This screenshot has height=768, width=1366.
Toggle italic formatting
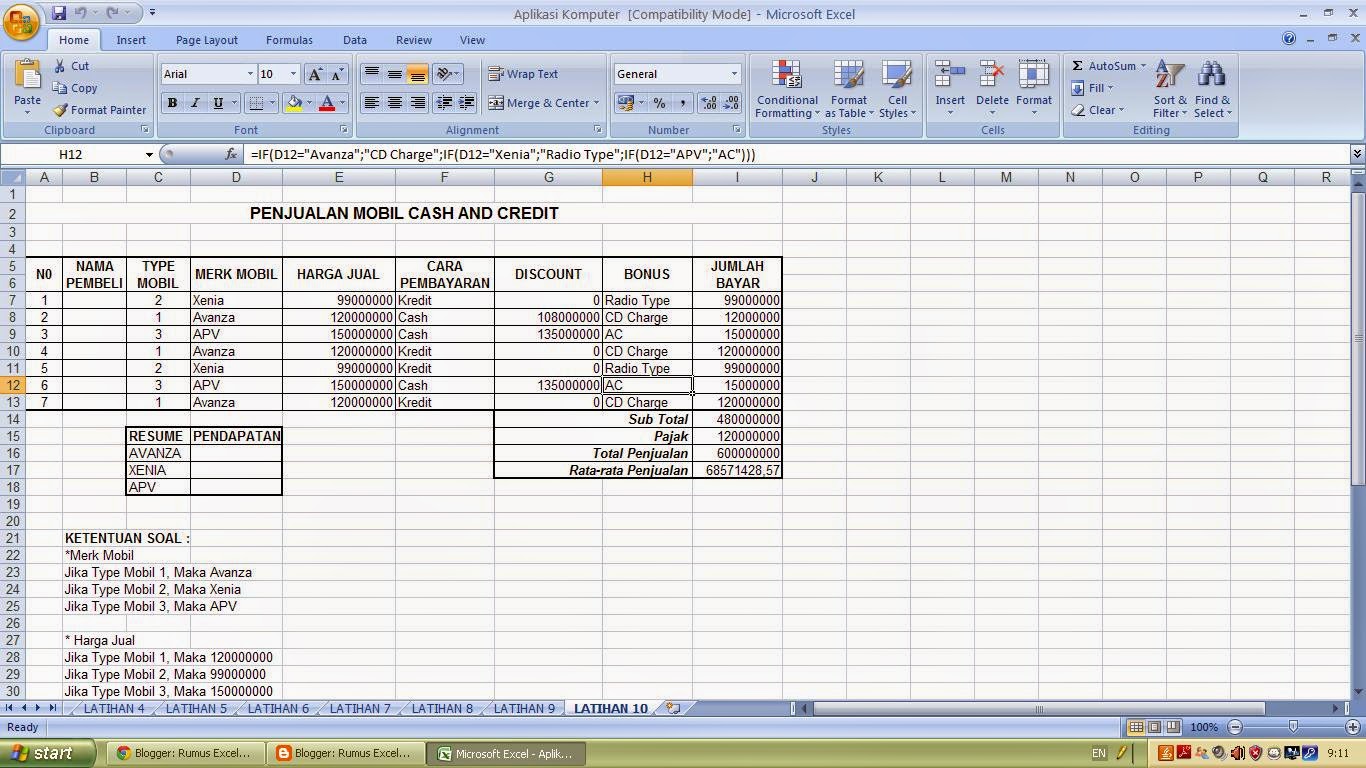pyautogui.click(x=194, y=103)
